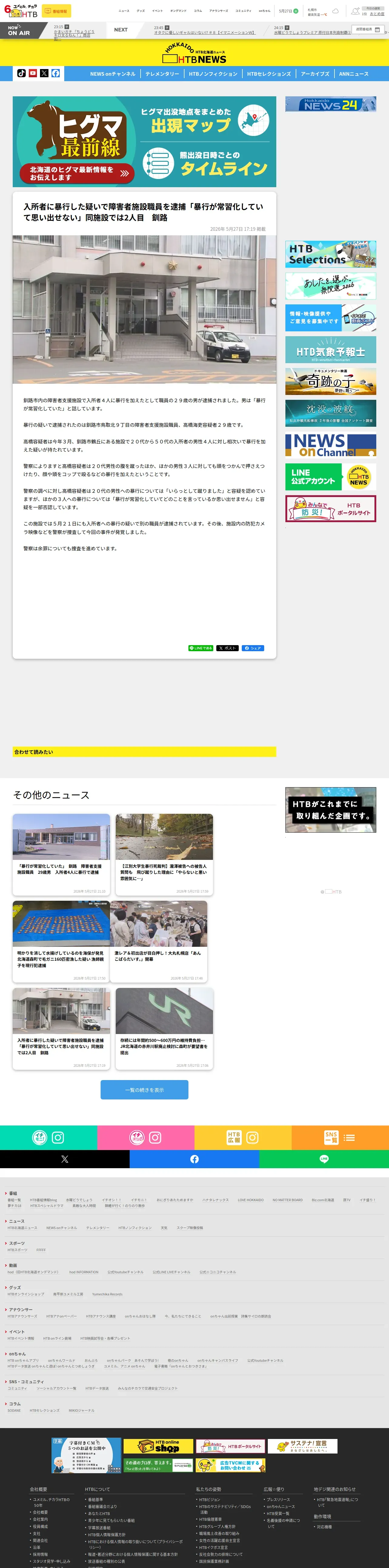Open the LINE公式アカウント banner
Viewport: 389px width, 1568px height.
click(x=331, y=477)
